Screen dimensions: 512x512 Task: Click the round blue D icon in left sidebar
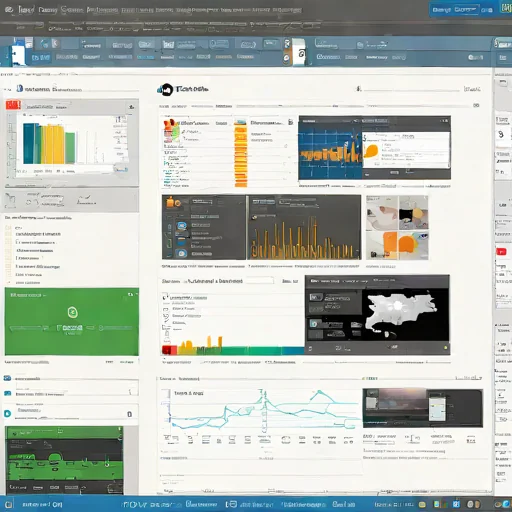pos(7,414)
